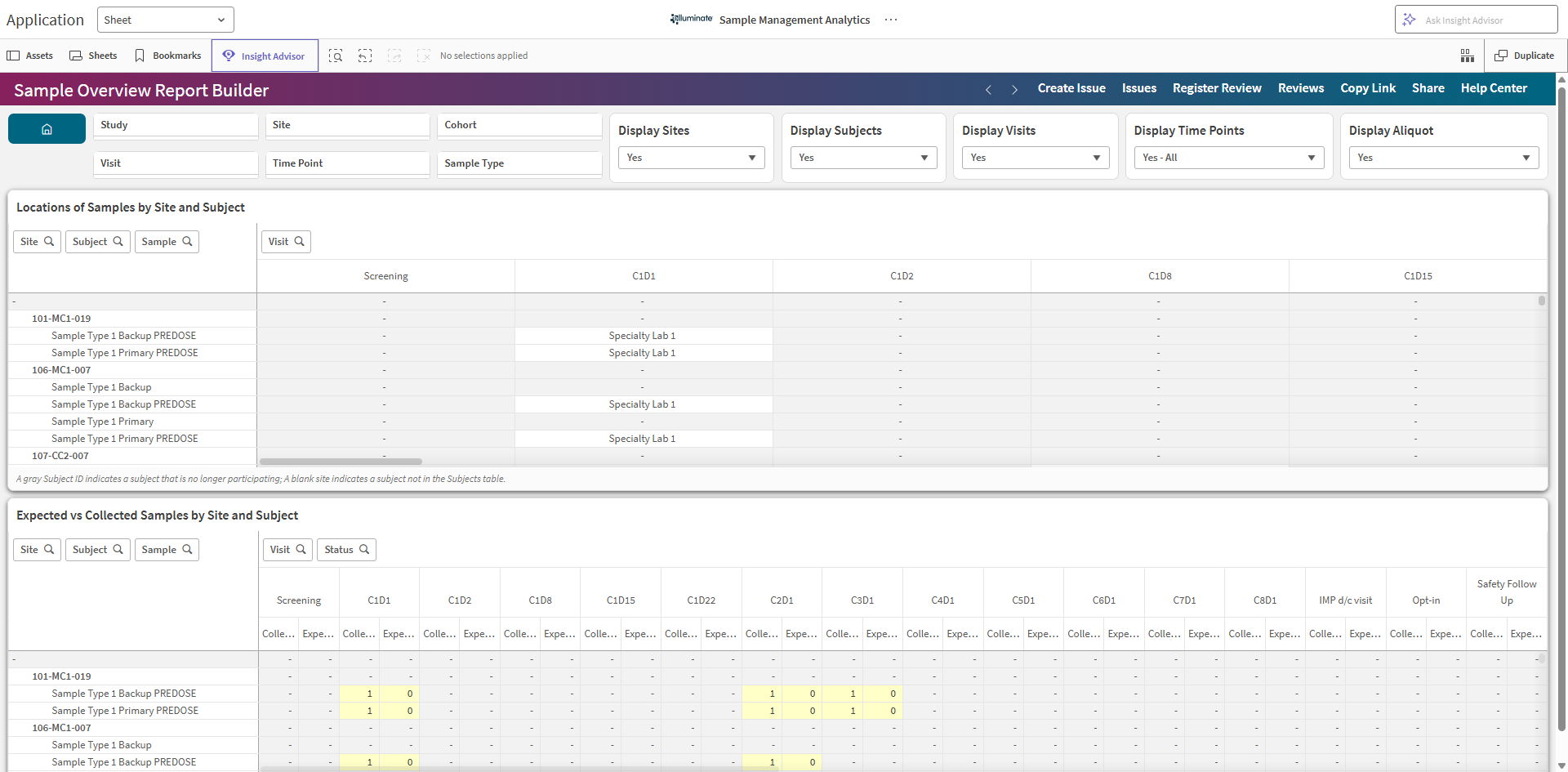Click the Locations table horizontal scrollbar
Image resolution: width=1568 pixels, height=772 pixels.
pos(341,462)
